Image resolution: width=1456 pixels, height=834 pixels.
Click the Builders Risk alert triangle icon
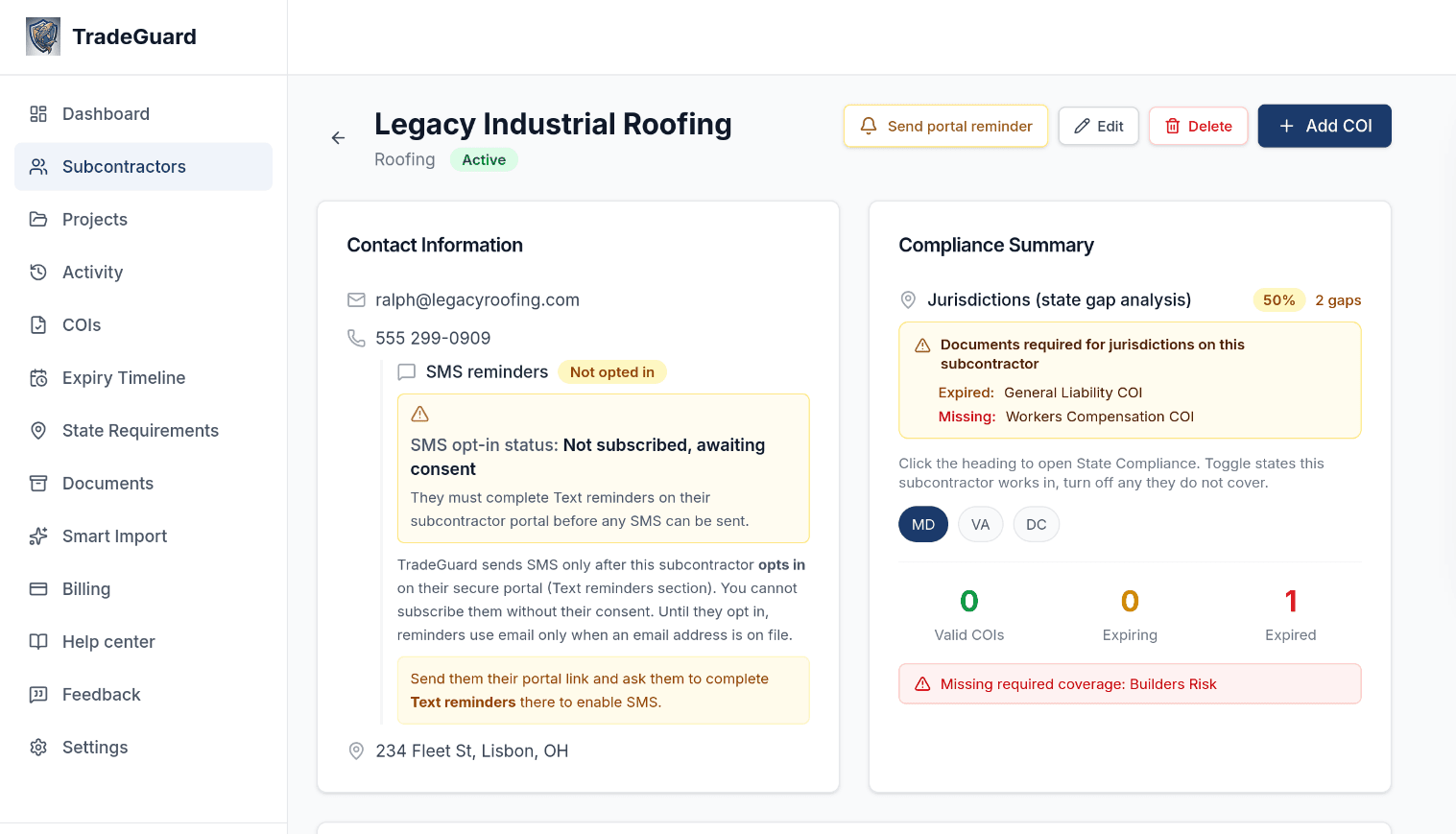pos(922,684)
